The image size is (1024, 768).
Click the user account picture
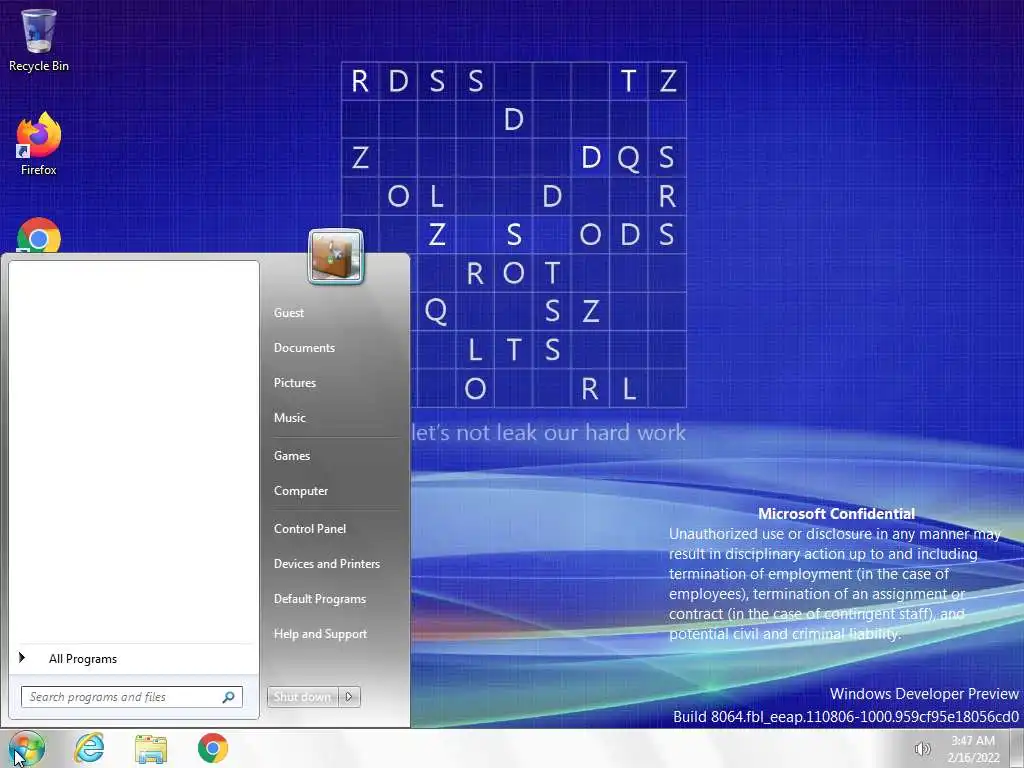click(x=336, y=256)
